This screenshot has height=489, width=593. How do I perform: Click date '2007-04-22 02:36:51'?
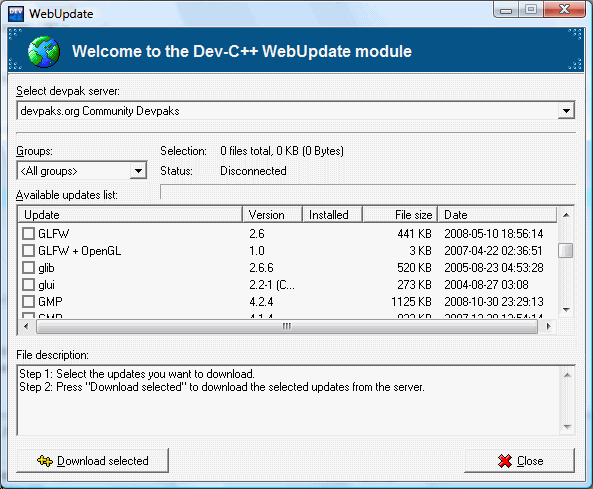[x=493, y=251]
